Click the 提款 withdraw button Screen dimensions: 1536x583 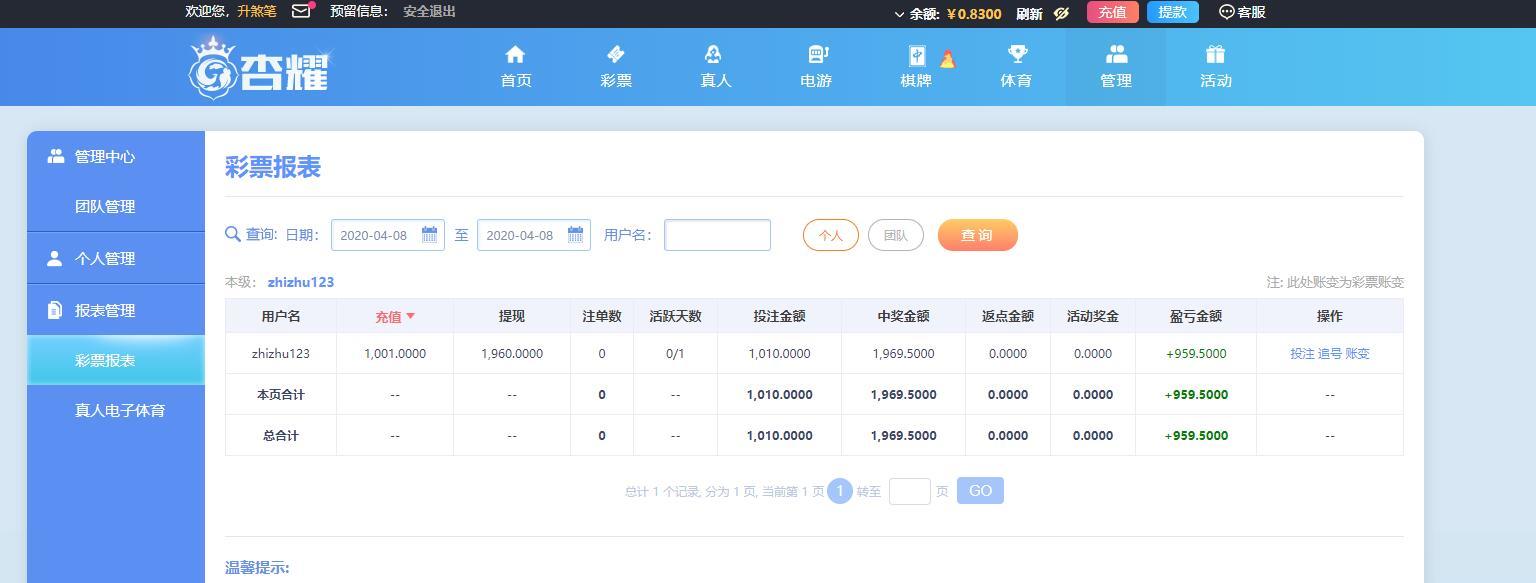pos(1172,12)
